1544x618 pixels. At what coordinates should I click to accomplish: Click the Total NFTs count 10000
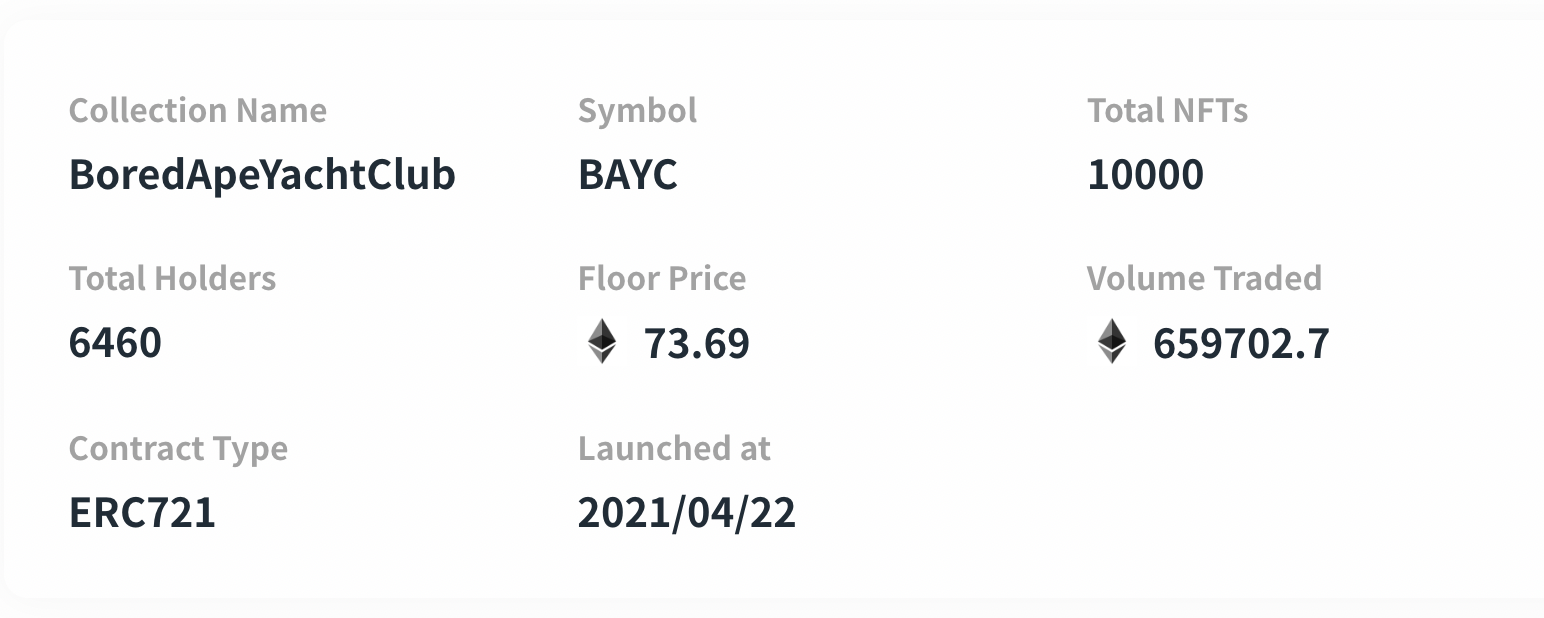1145,175
